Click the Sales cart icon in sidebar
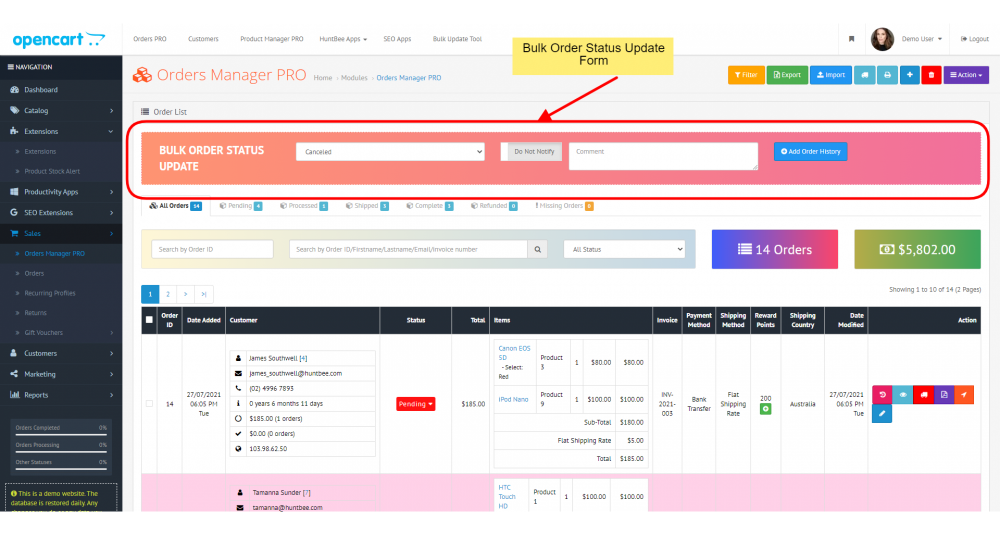This screenshot has width=1000, height=535. 14,233
